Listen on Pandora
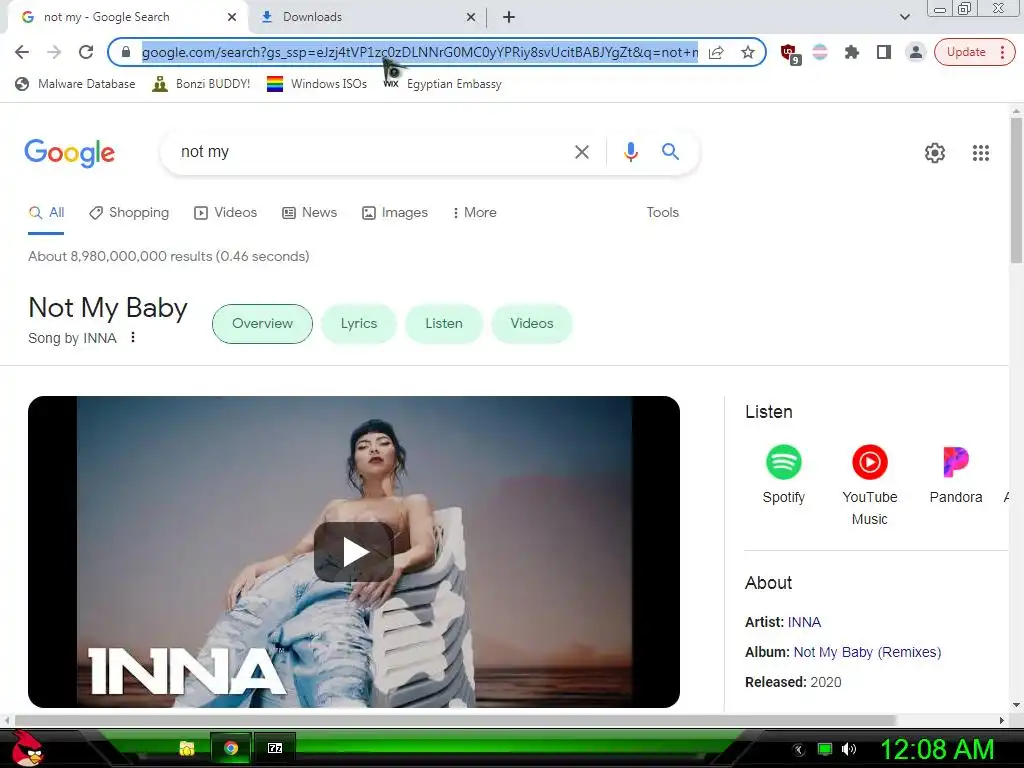Image resolution: width=1024 pixels, height=768 pixels. [x=955, y=474]
